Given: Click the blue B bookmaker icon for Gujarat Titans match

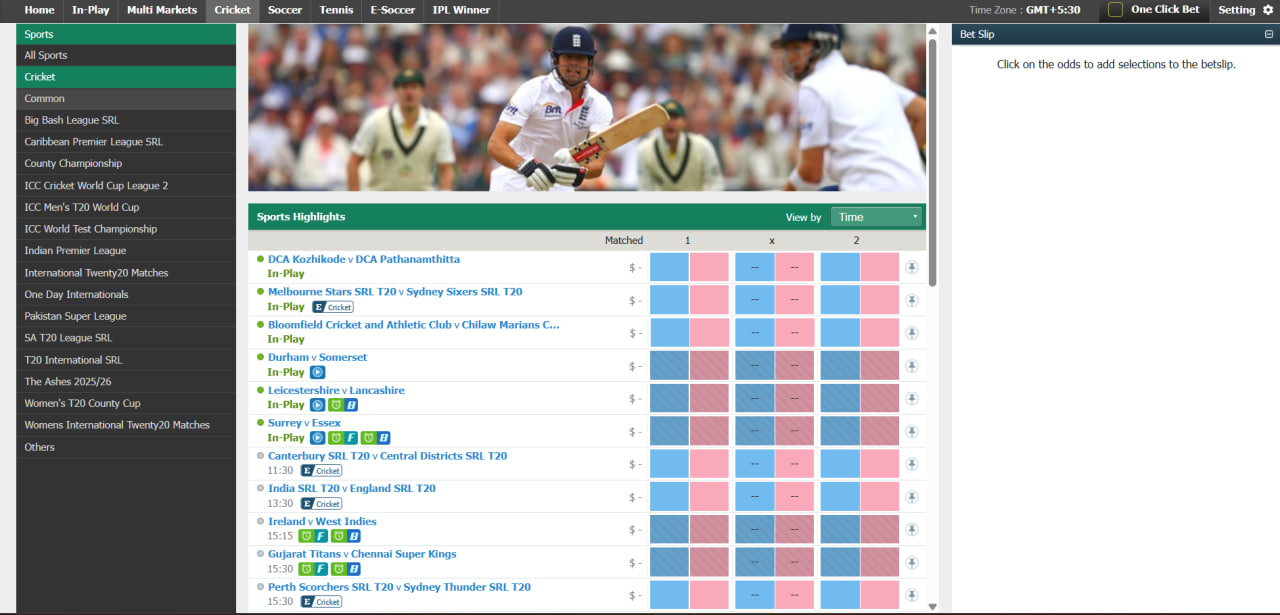Looking at the screenshot, I should point(346,569).
